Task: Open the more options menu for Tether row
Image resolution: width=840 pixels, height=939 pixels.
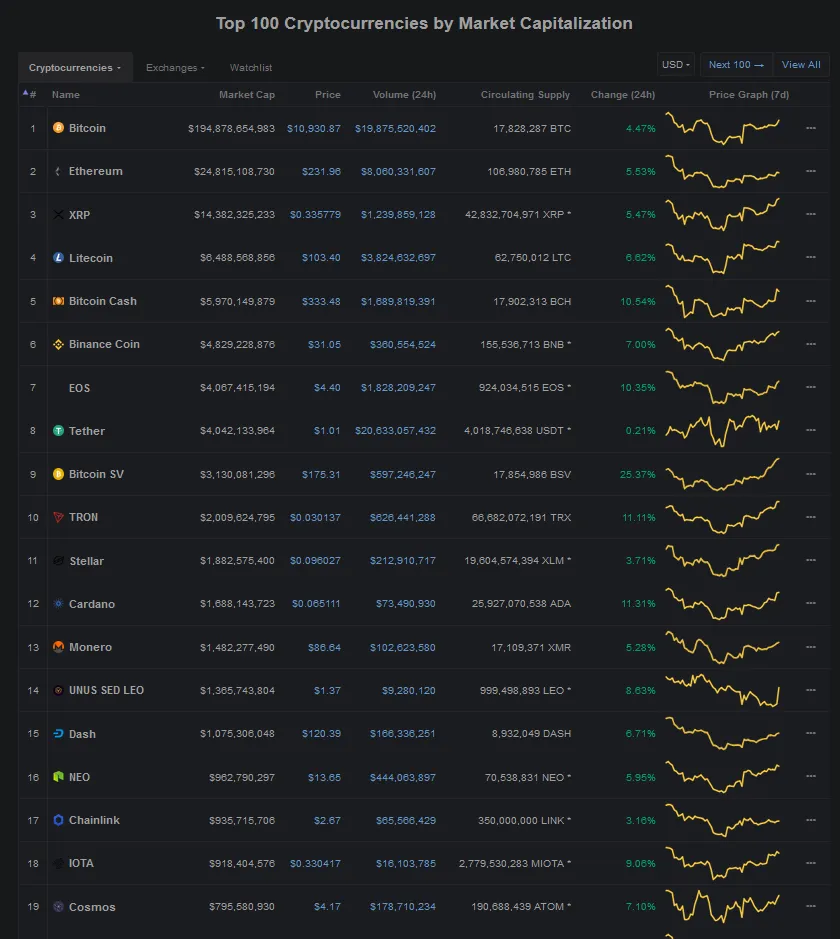Action: [x=811, y=430]
